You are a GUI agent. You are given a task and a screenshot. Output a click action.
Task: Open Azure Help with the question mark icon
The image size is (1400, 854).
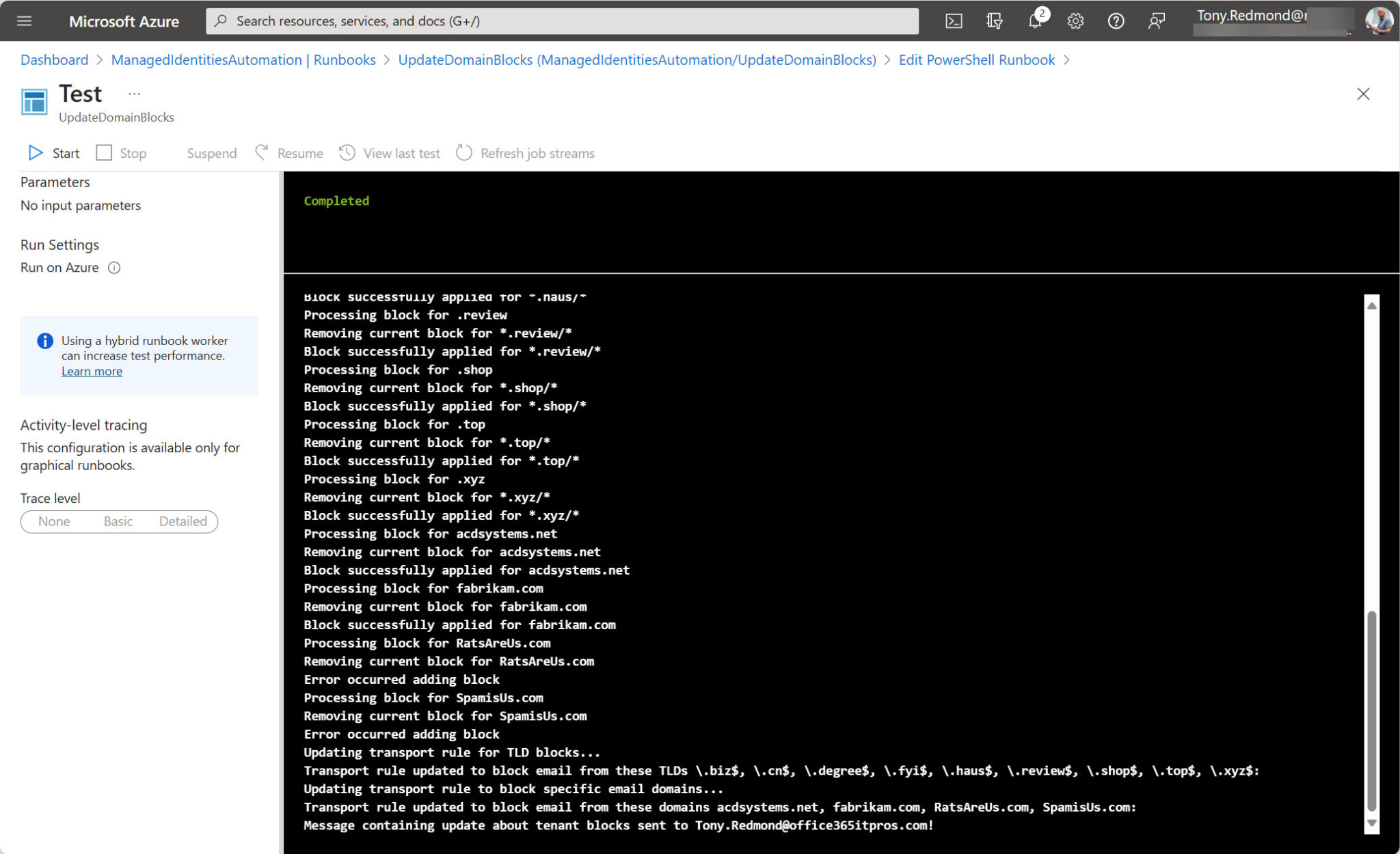pos(1116,20)
